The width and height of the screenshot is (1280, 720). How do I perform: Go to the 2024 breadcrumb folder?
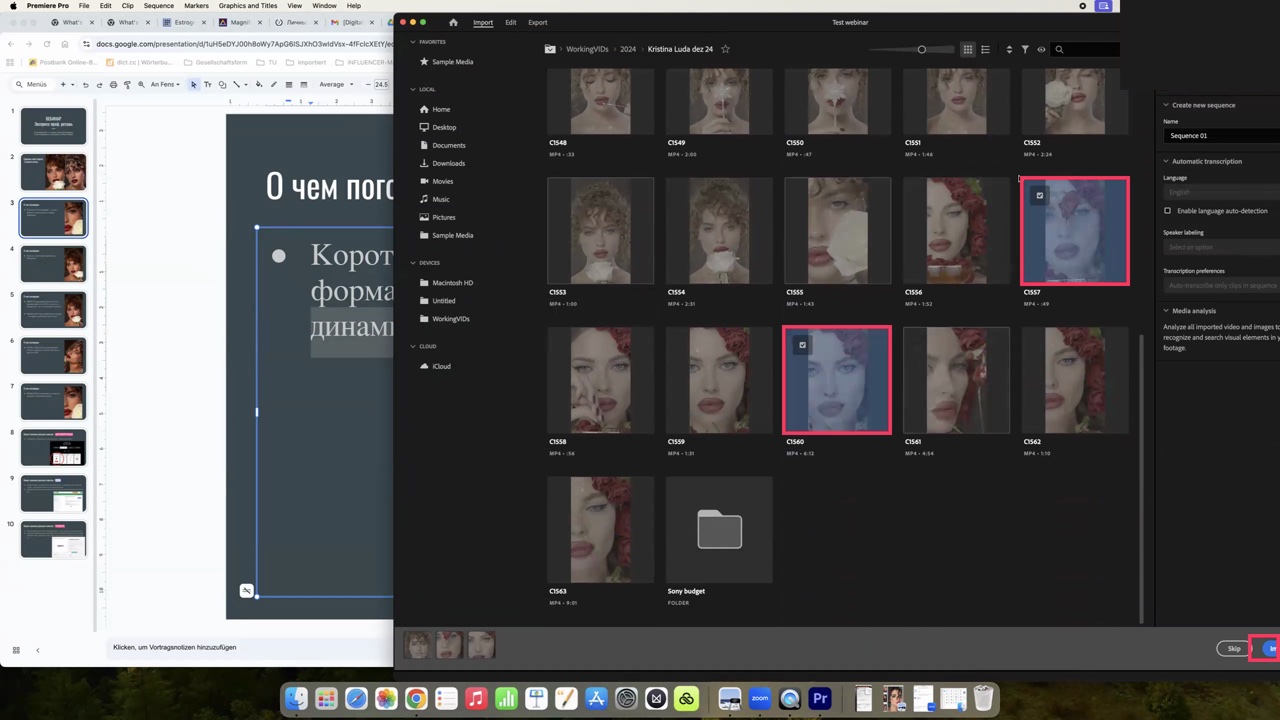pyautogui.click(x=627, y=49)
